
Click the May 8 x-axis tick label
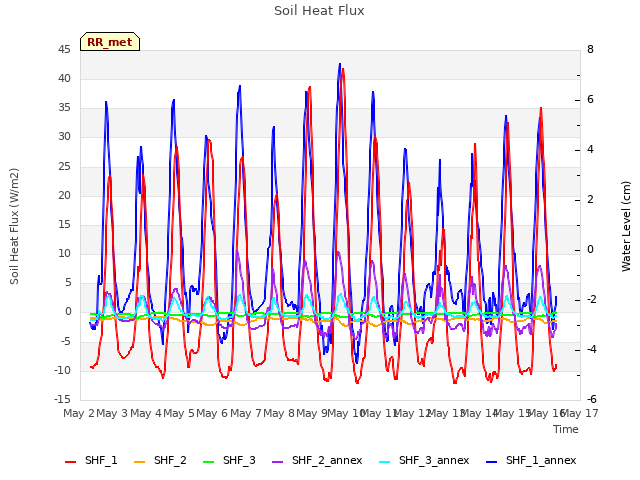(279, 413)
